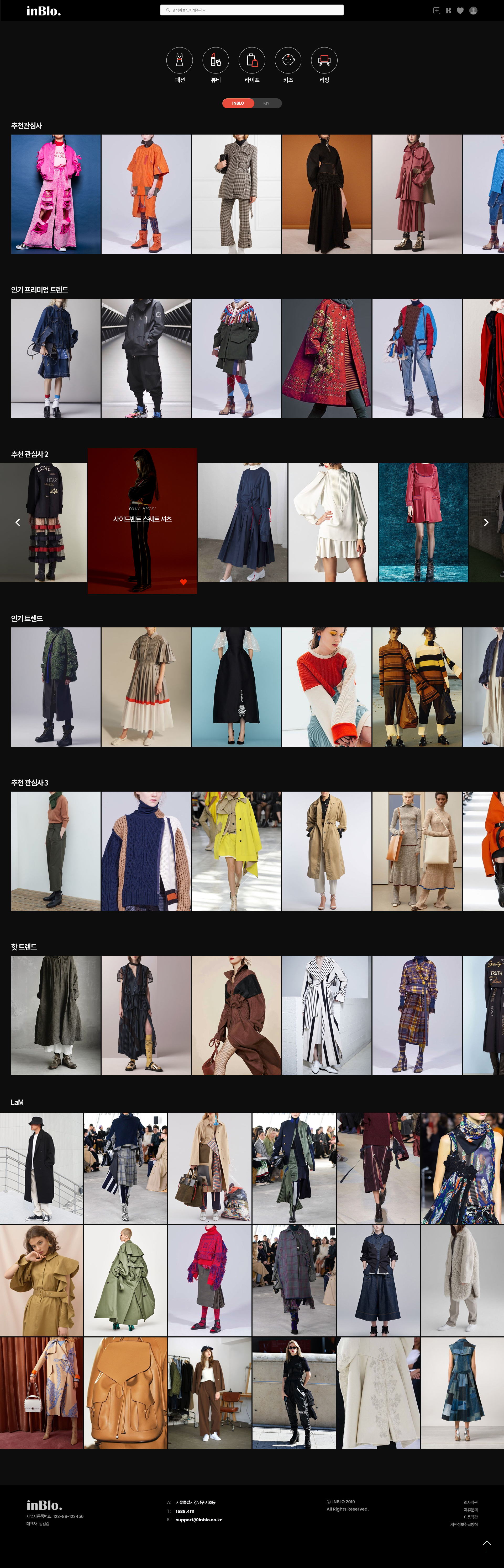The height and width of the screenshot is (1568, 504).
Task: Click the 라이프 category label
Action: coord(252,80)
